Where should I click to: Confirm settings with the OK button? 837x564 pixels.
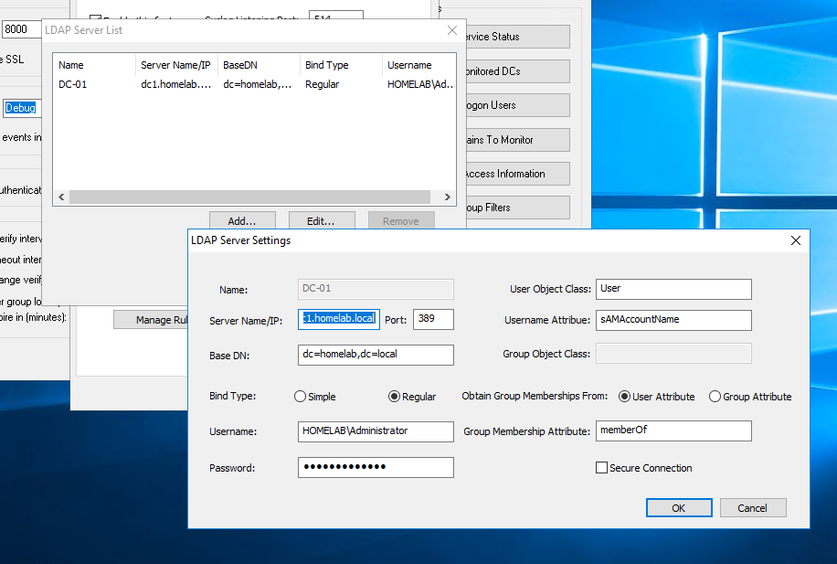(x=678, y=508)
